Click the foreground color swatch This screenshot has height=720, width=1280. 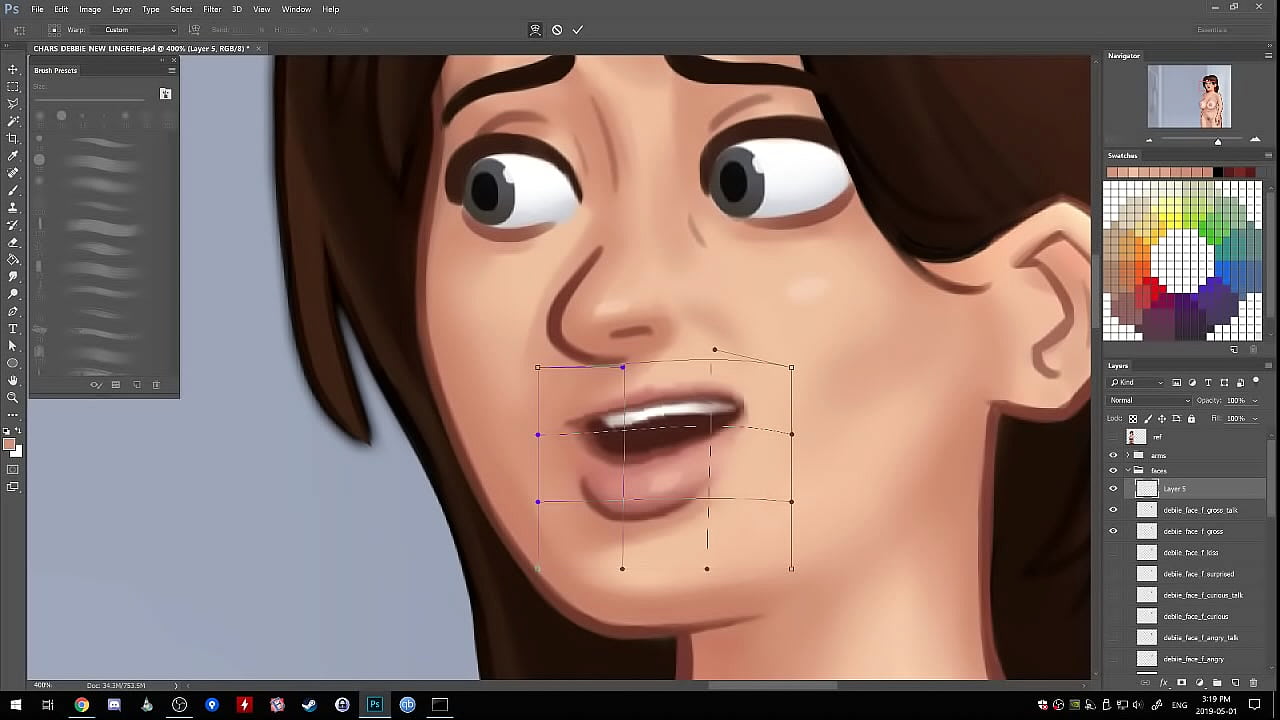9,445
